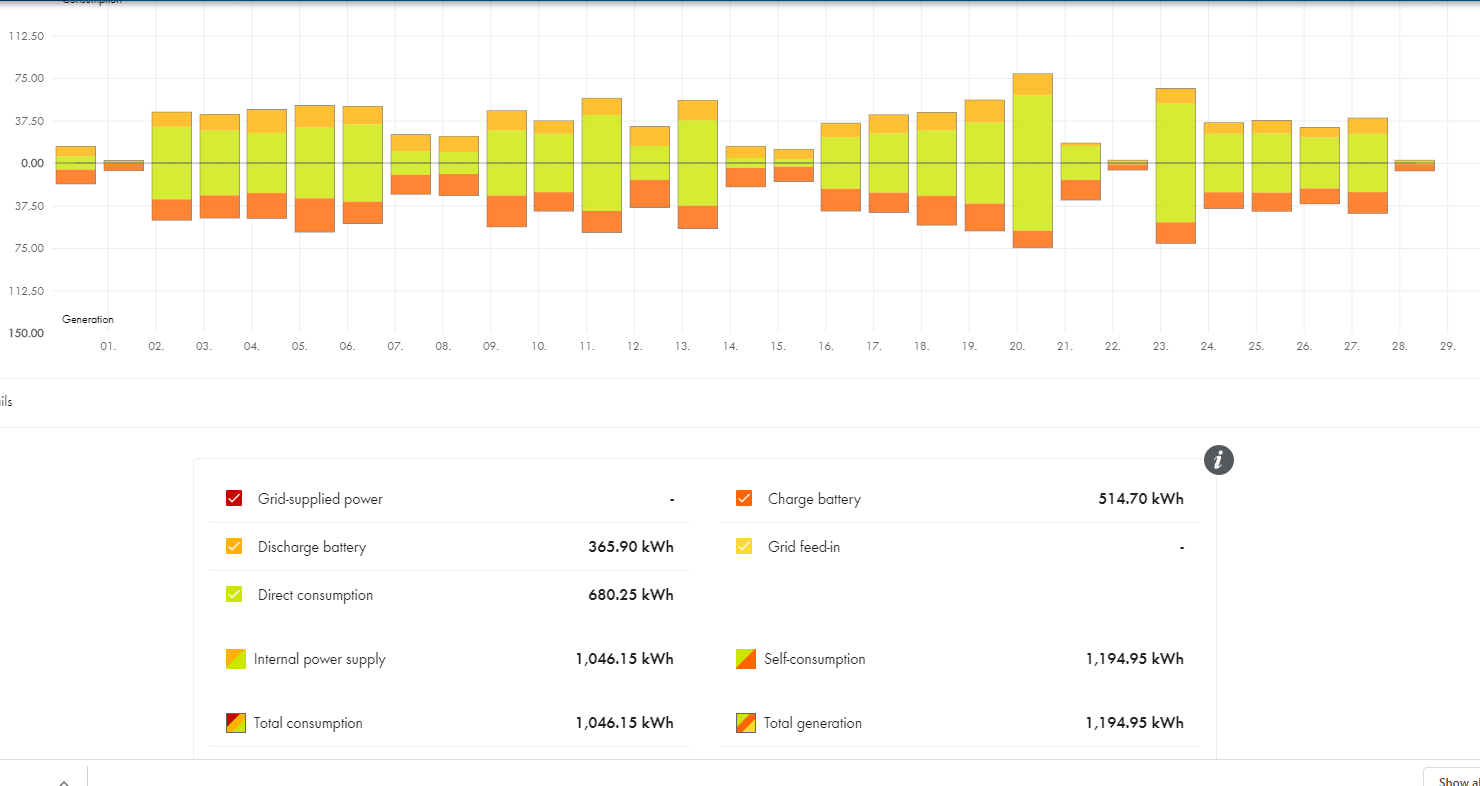Click the Total generation color icon

pyautogui.click(x=745, y=723)
